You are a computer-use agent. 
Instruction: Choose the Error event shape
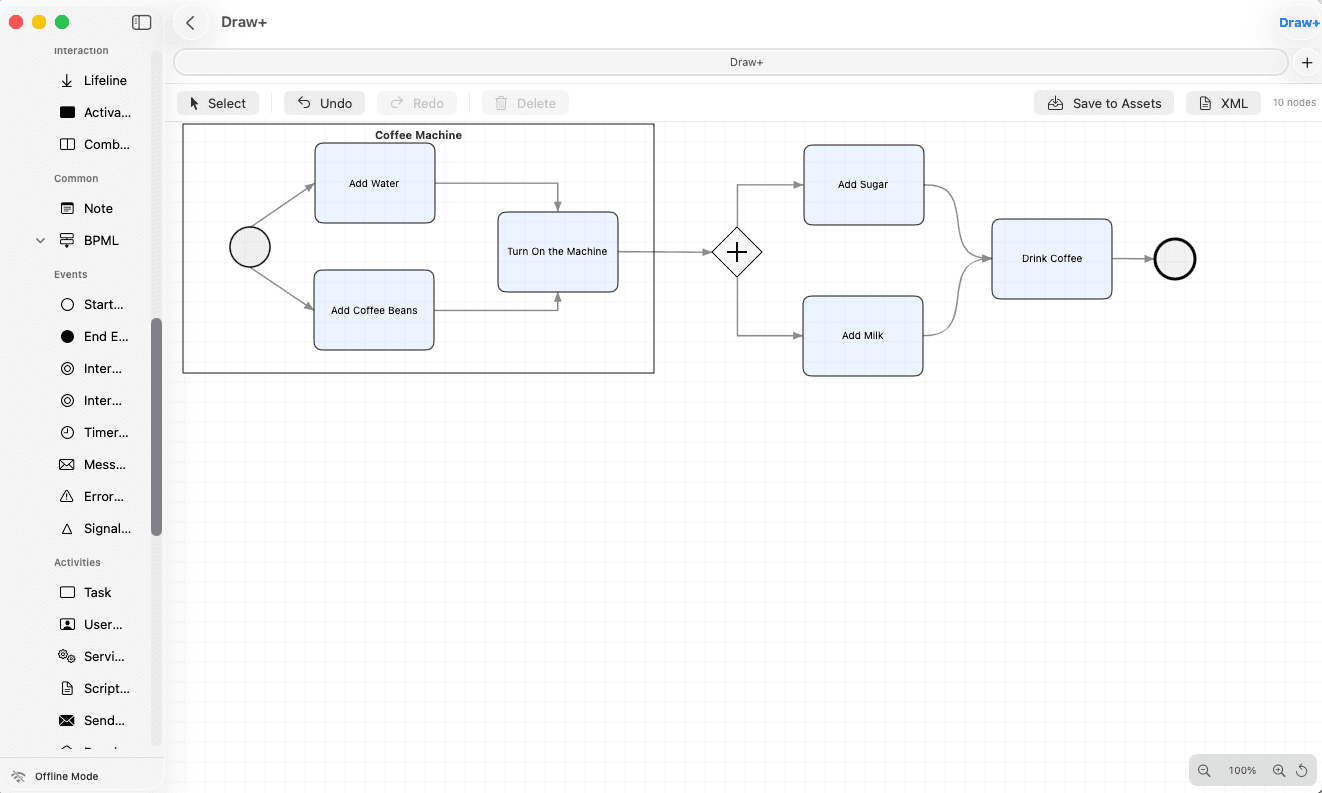92,496
